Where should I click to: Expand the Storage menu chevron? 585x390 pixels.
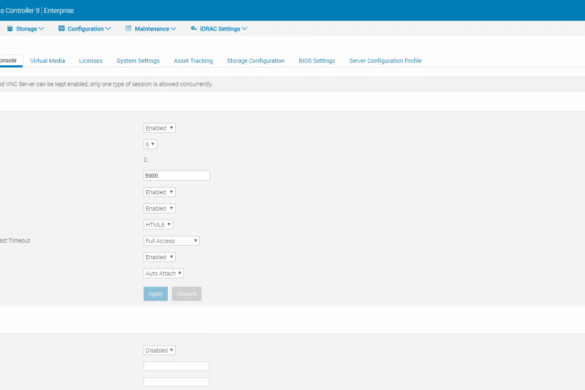[x=41, y=29]
